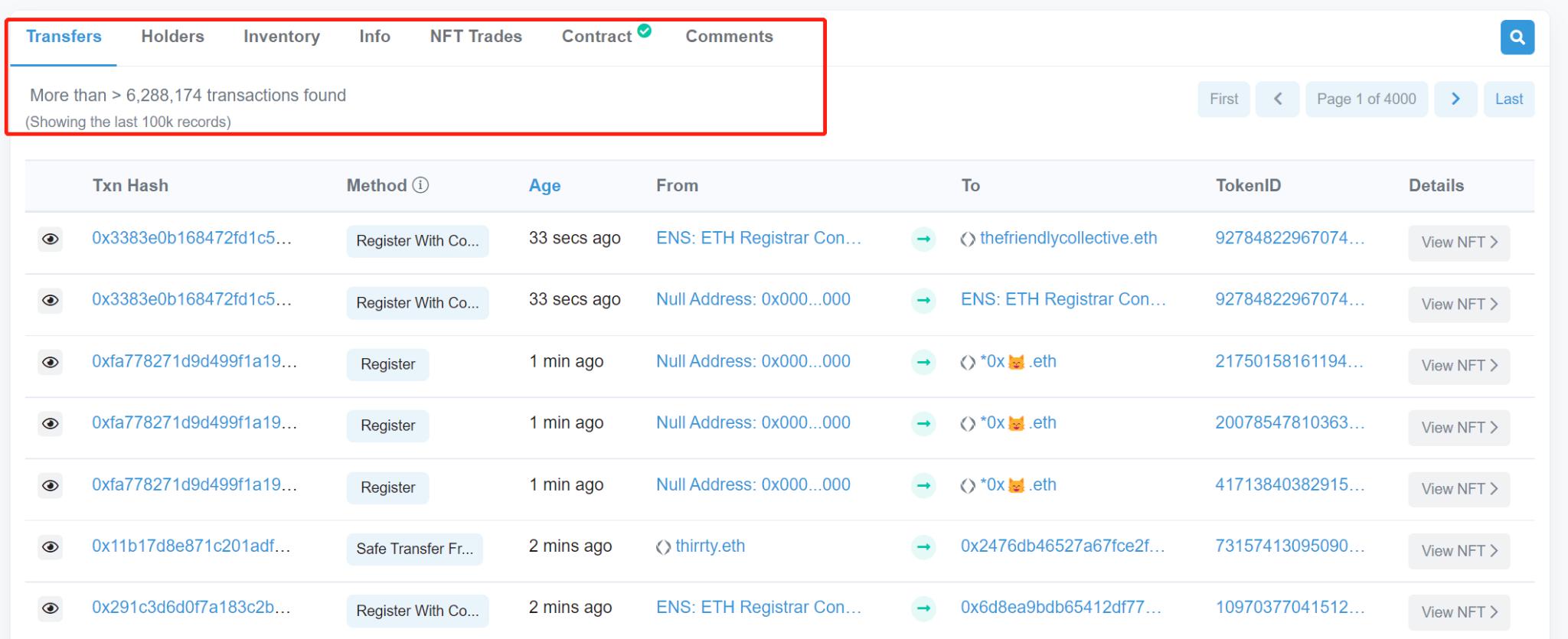Sort by the Age column header
The width and height of the screenshot is (1568, 639).
point(544,185)
